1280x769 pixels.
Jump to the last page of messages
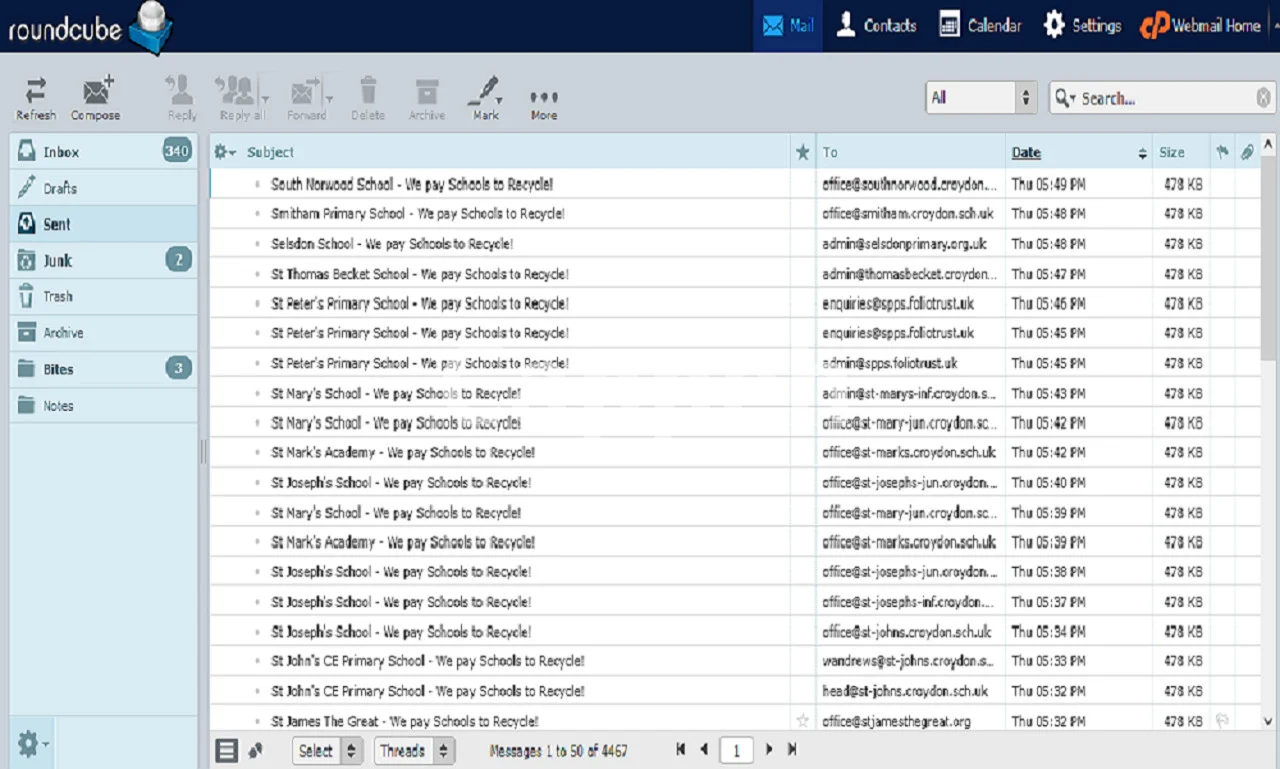(793, 749)
